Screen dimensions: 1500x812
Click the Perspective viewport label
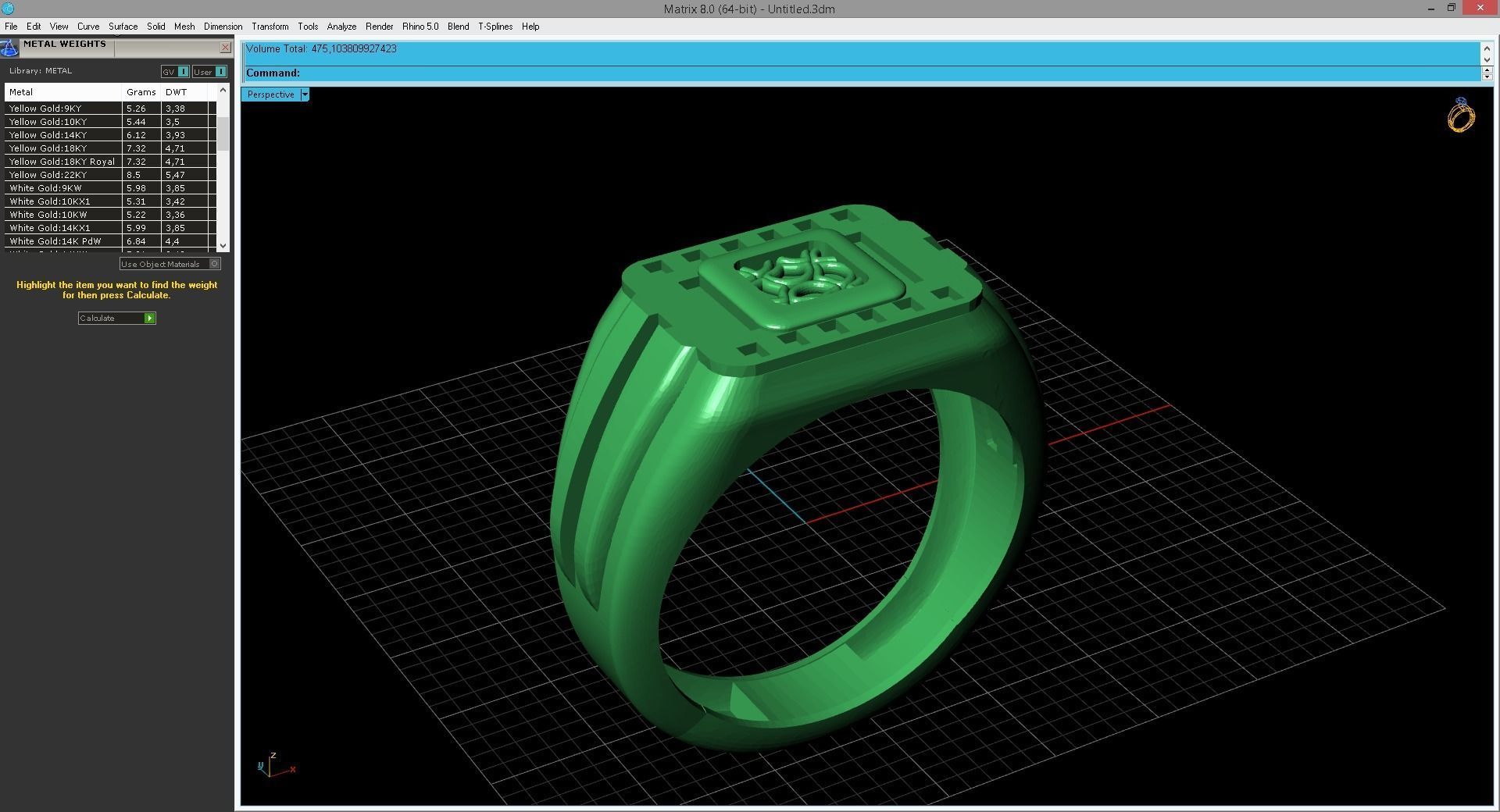tap(270, 94)
